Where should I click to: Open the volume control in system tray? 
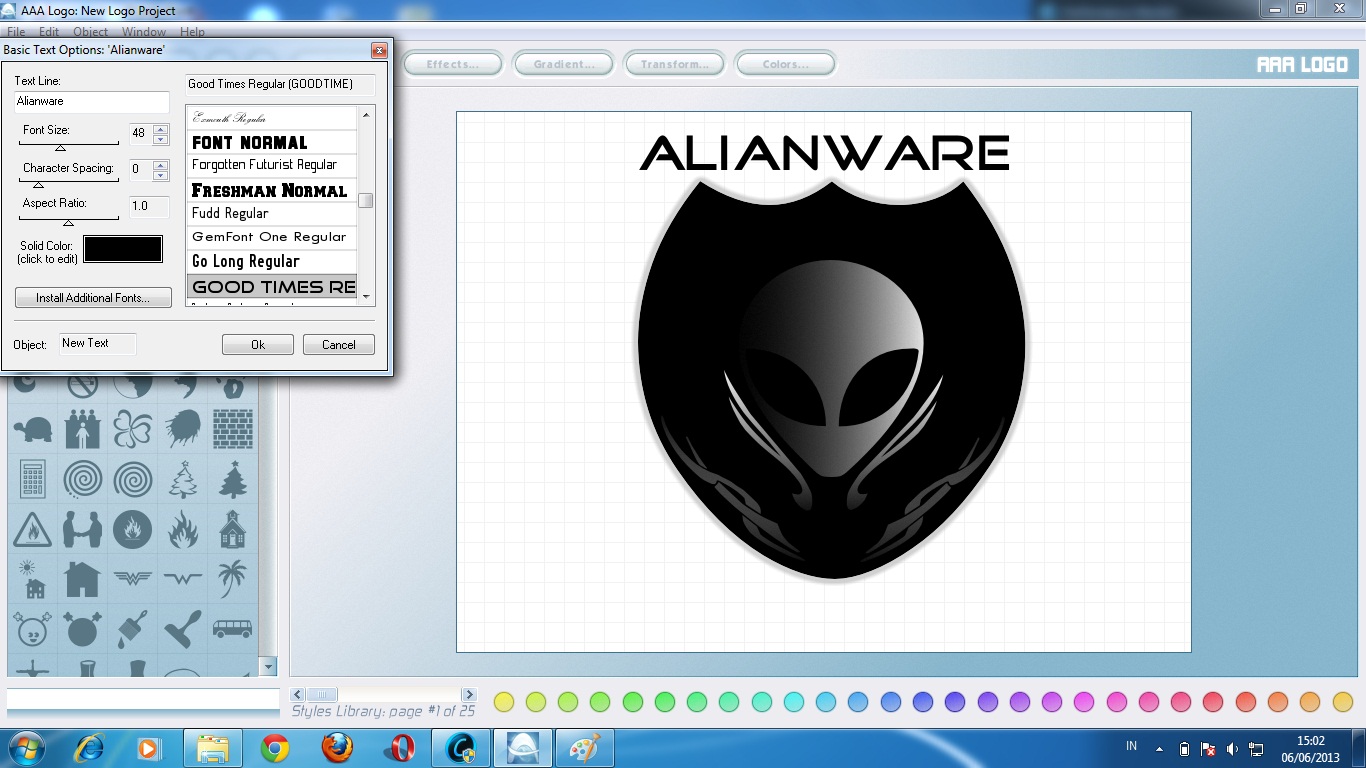pyautogui.click(x=1231, y=748)
